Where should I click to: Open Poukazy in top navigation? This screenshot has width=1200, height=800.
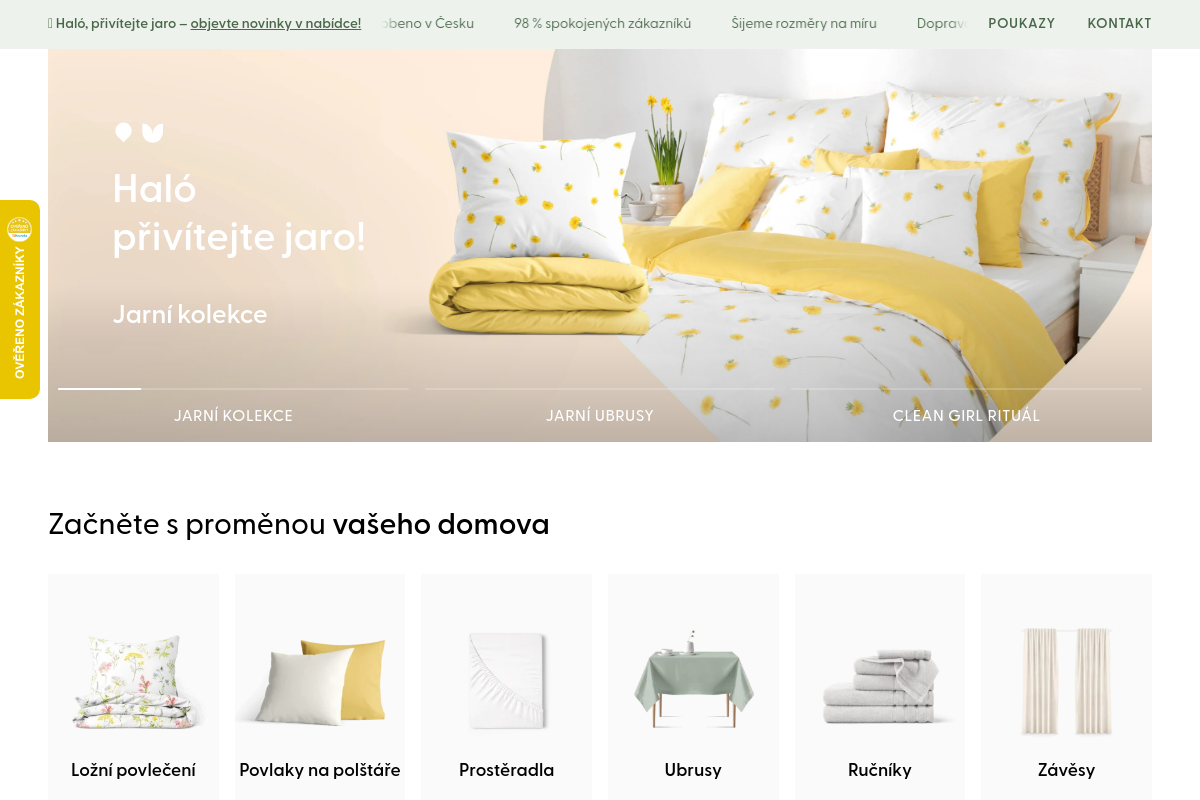click(1021, 24)
